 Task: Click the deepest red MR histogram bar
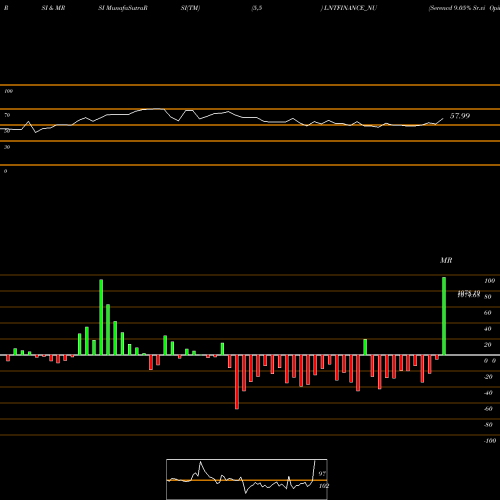point(237,382)
